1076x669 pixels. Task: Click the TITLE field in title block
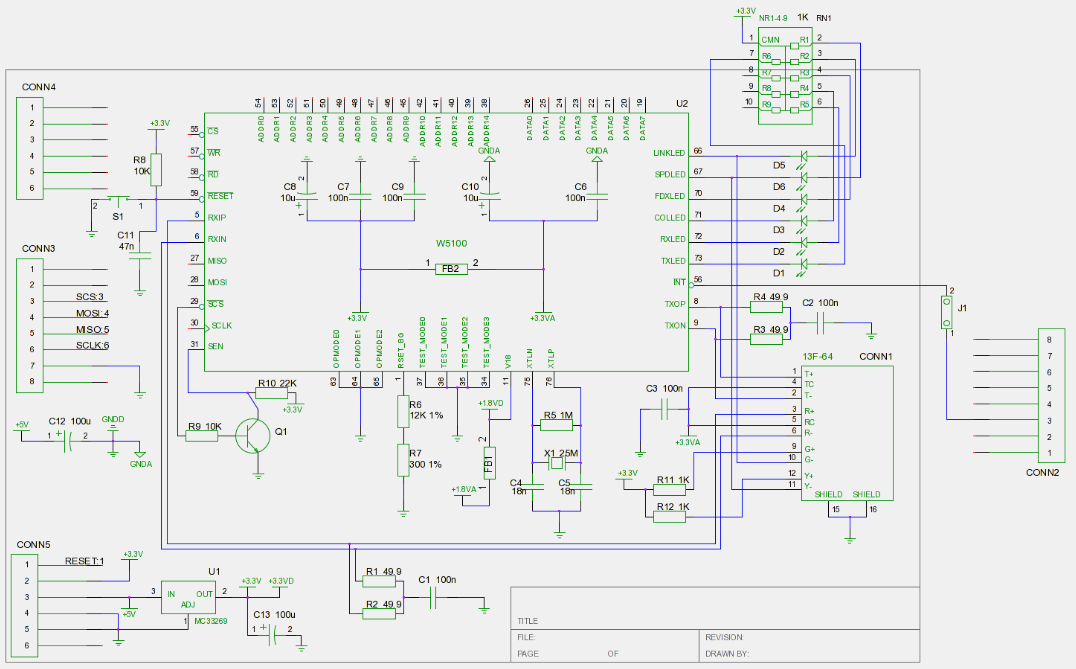tap(528, 621)
